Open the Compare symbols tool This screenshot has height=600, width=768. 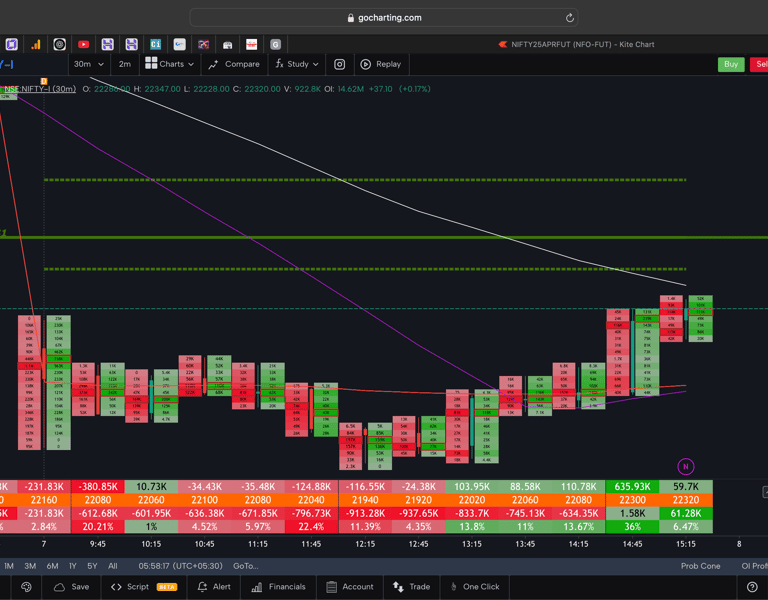[234, 64]
